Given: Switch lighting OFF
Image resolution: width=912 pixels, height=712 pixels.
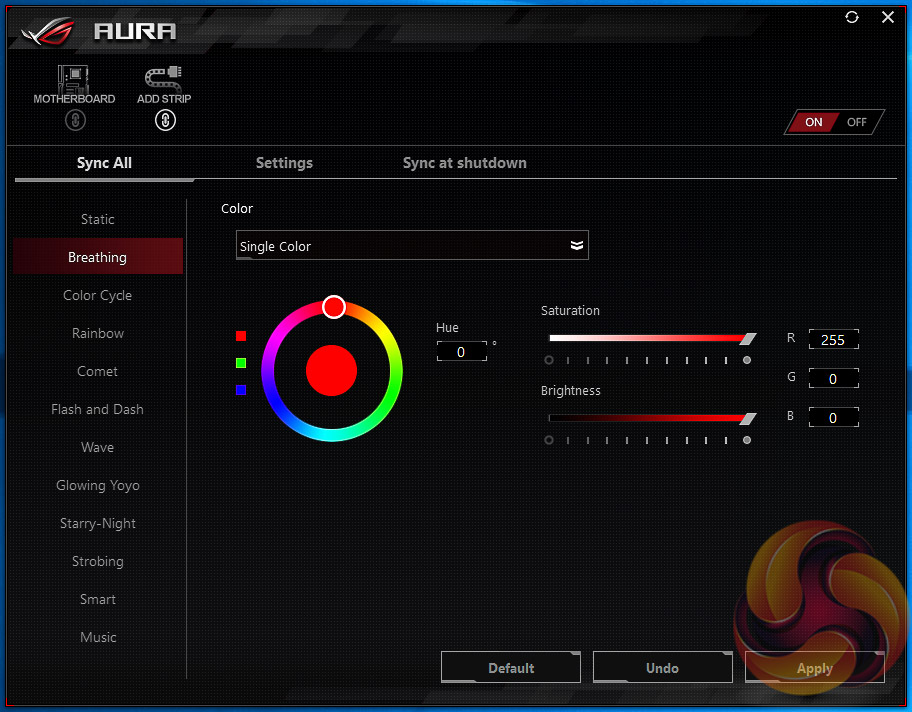Looking at the screenshot, I should (857, 122).
